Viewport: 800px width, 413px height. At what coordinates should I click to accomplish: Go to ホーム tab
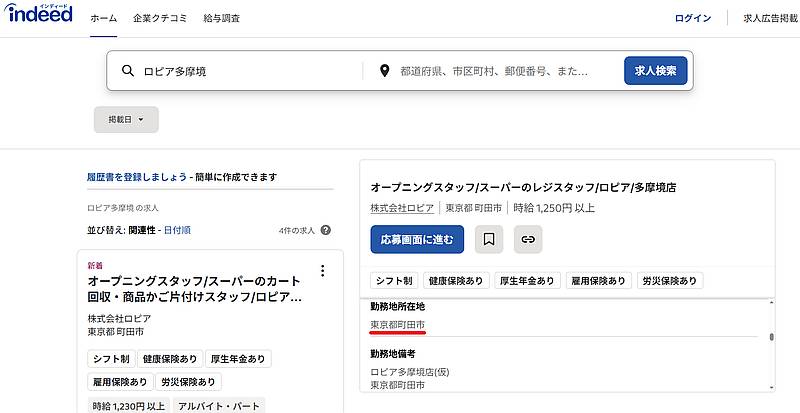coord(104,18)
